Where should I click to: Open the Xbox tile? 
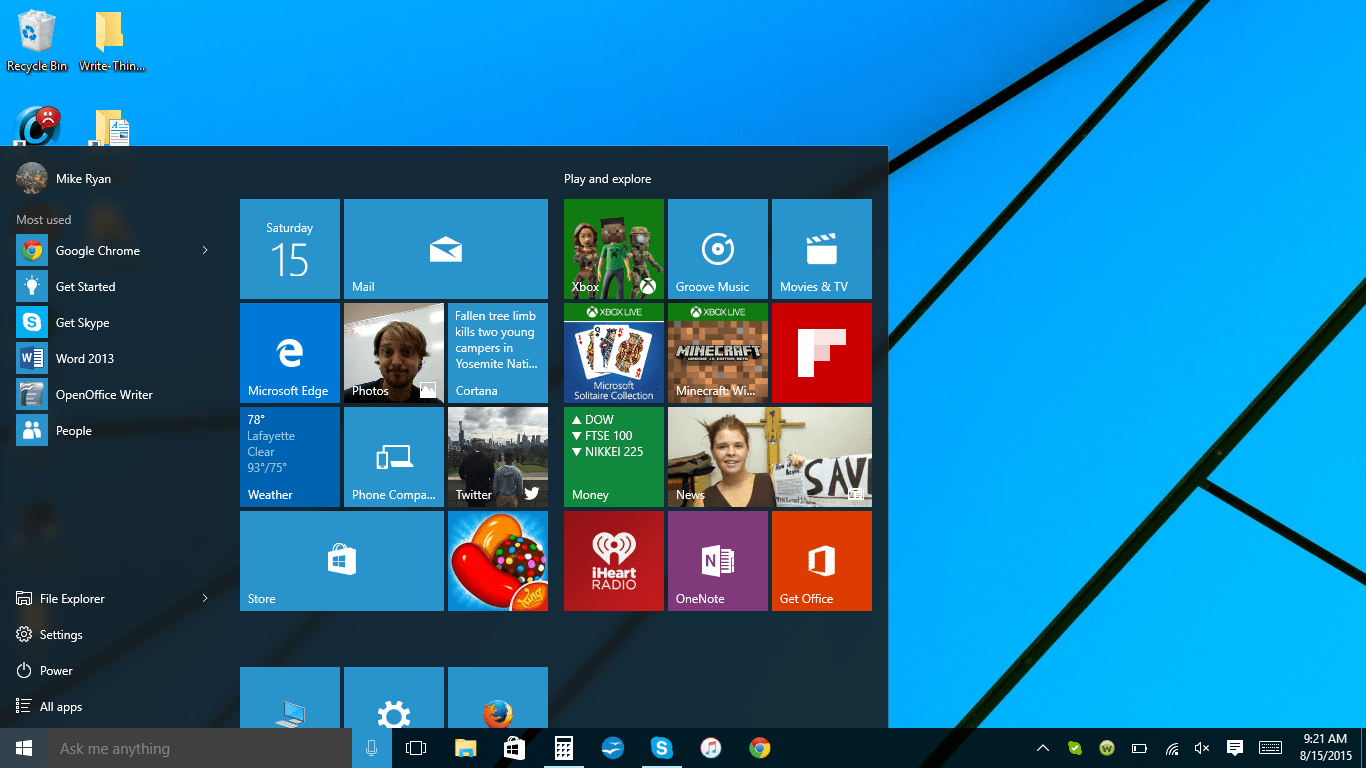[x=614, y=249]
